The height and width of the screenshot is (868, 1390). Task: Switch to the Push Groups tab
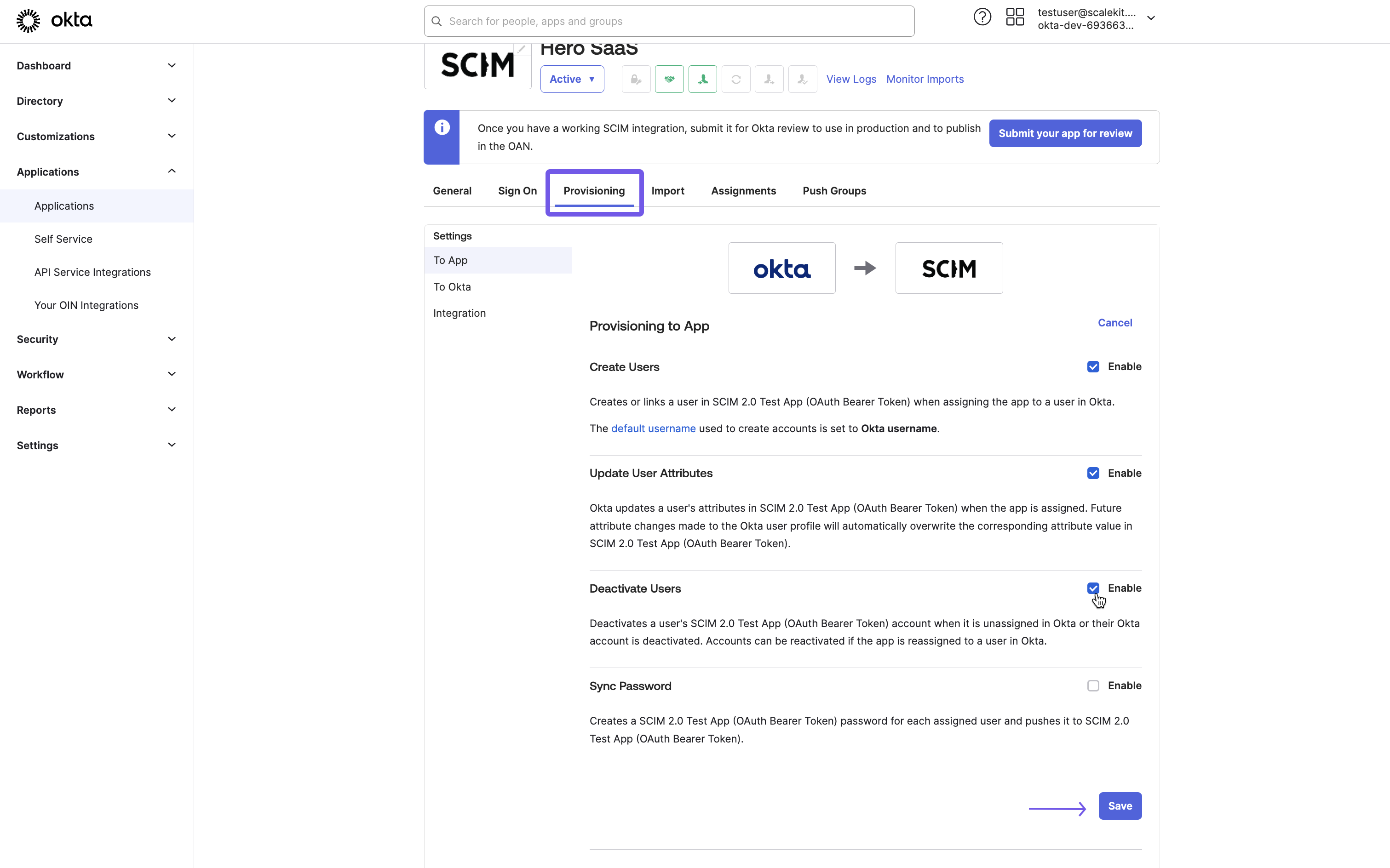coord(834,191)
